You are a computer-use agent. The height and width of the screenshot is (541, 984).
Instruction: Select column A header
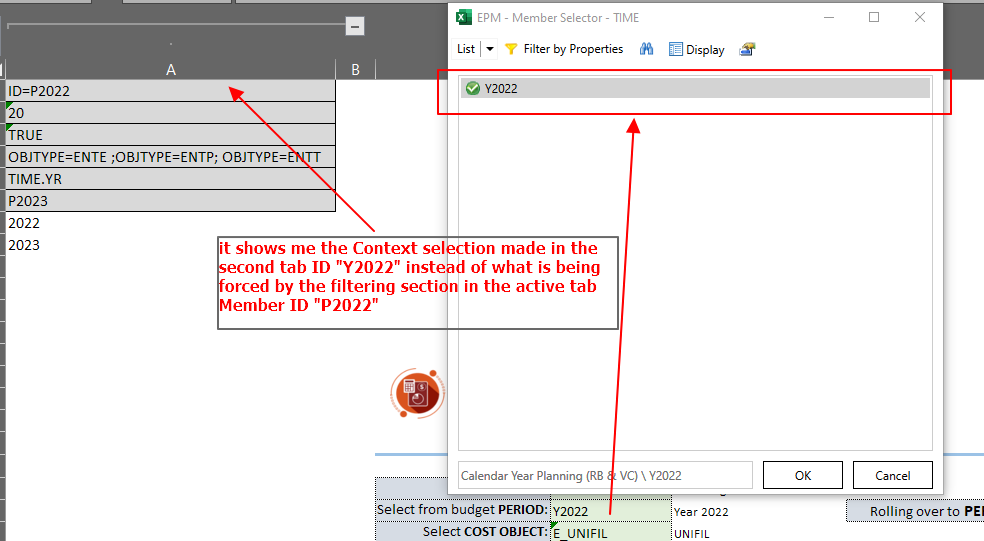(x=171, y=70)
